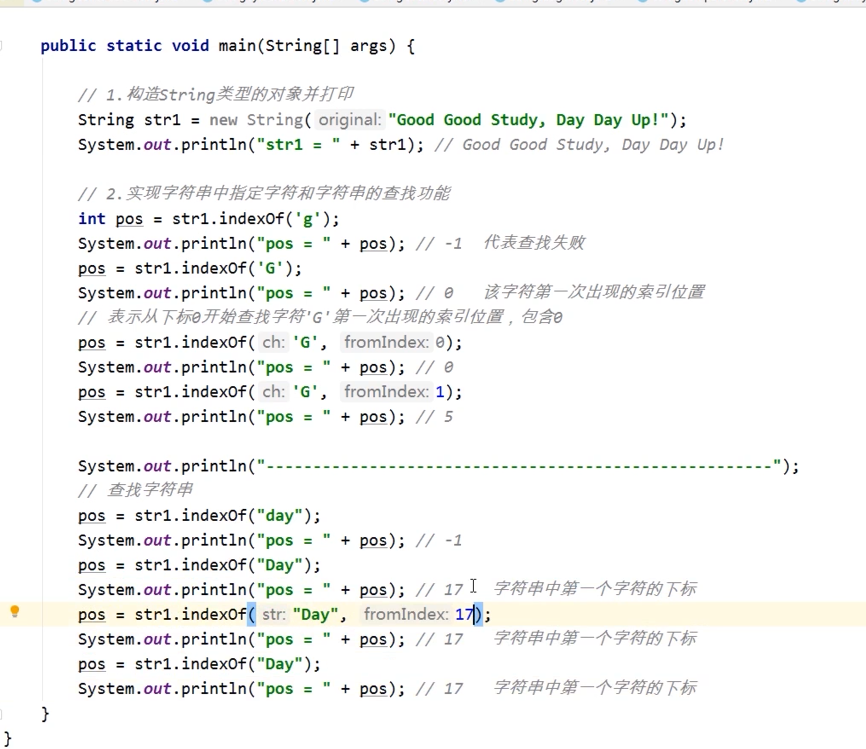Click the final closing brace of the class

pos(8,739)
